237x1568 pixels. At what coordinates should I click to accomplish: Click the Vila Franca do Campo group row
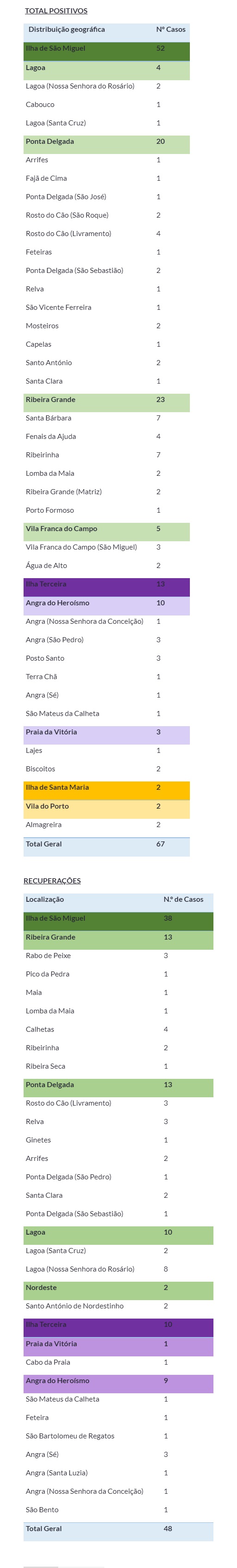tap(107, 529)
